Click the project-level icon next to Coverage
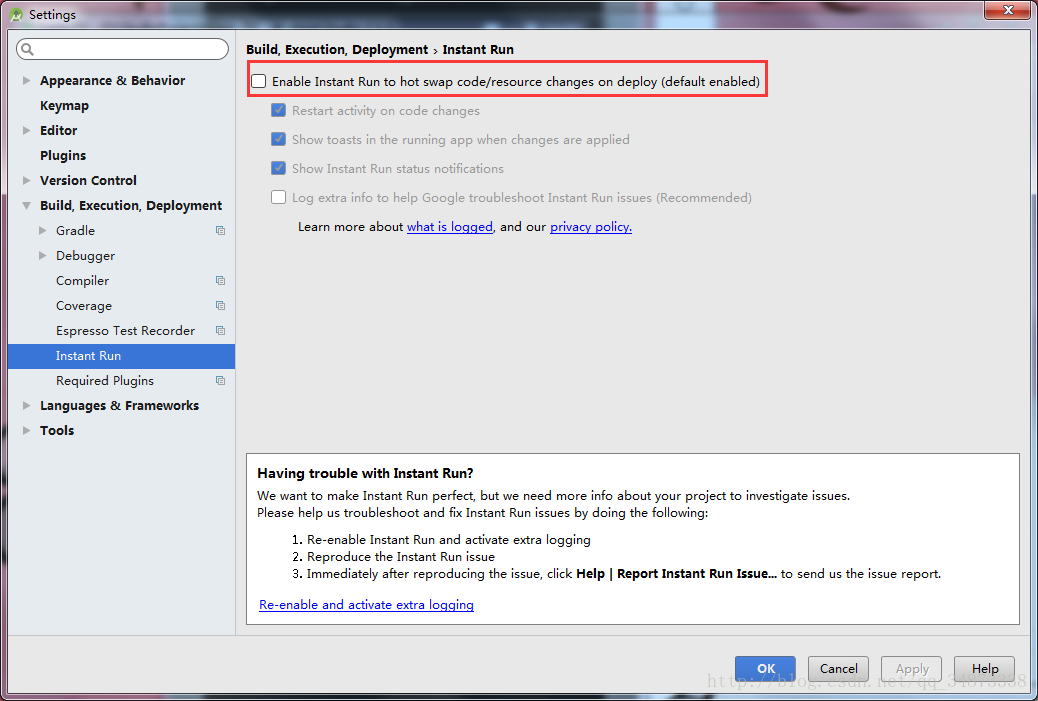 click(220, 306)
